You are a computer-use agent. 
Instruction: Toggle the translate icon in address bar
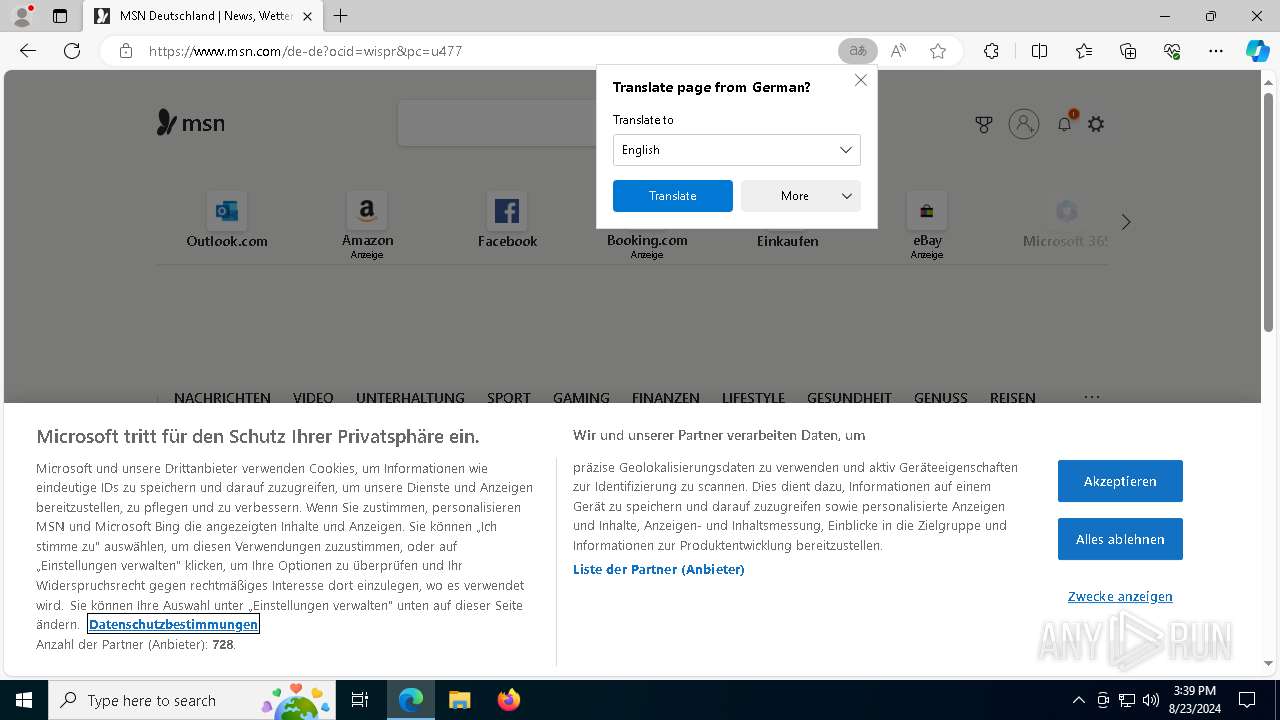pyautogui.click(x=857, y=51)
